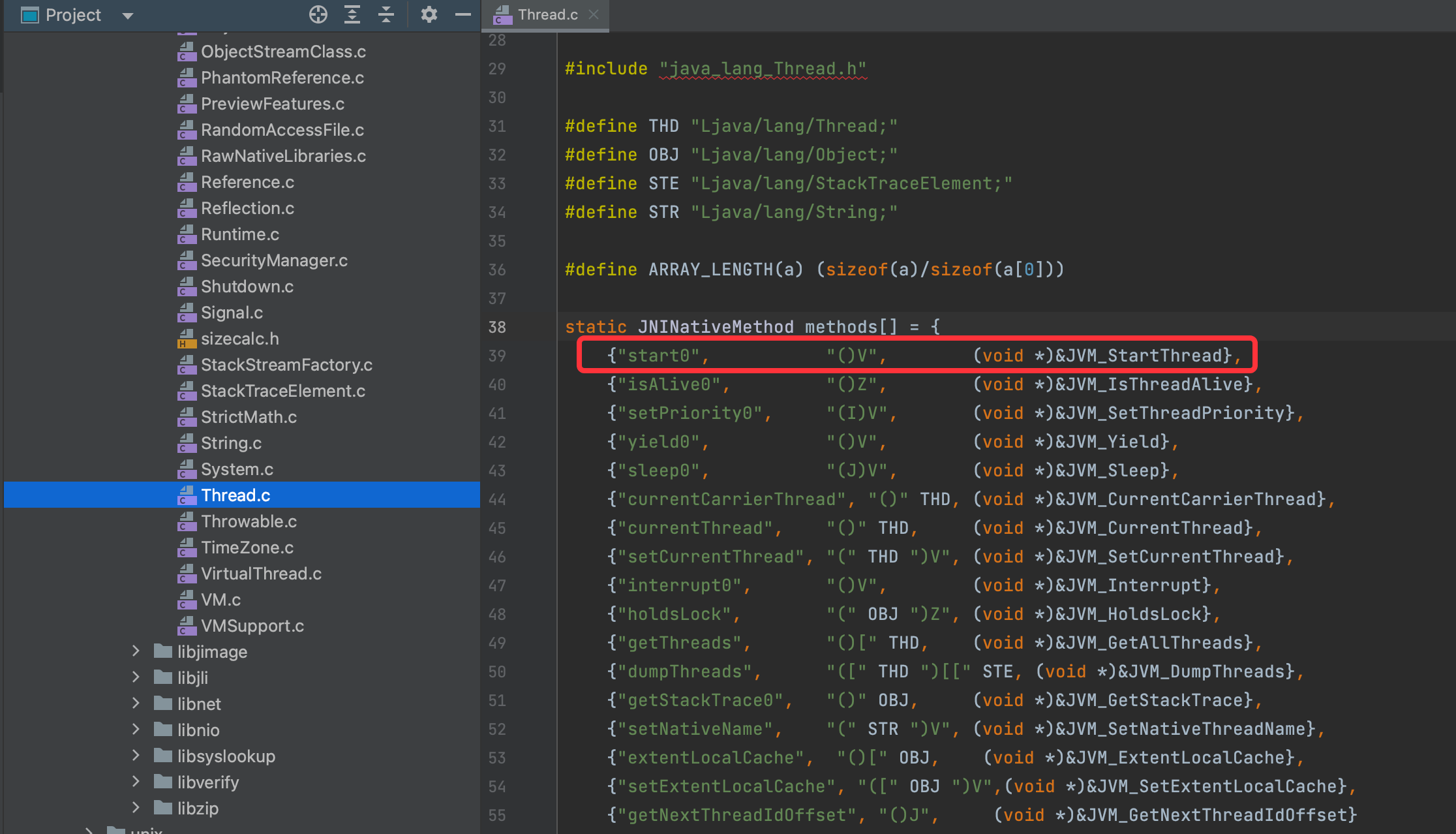
Task: Select PreviewFeatures.c file
Action: (273, 104)
